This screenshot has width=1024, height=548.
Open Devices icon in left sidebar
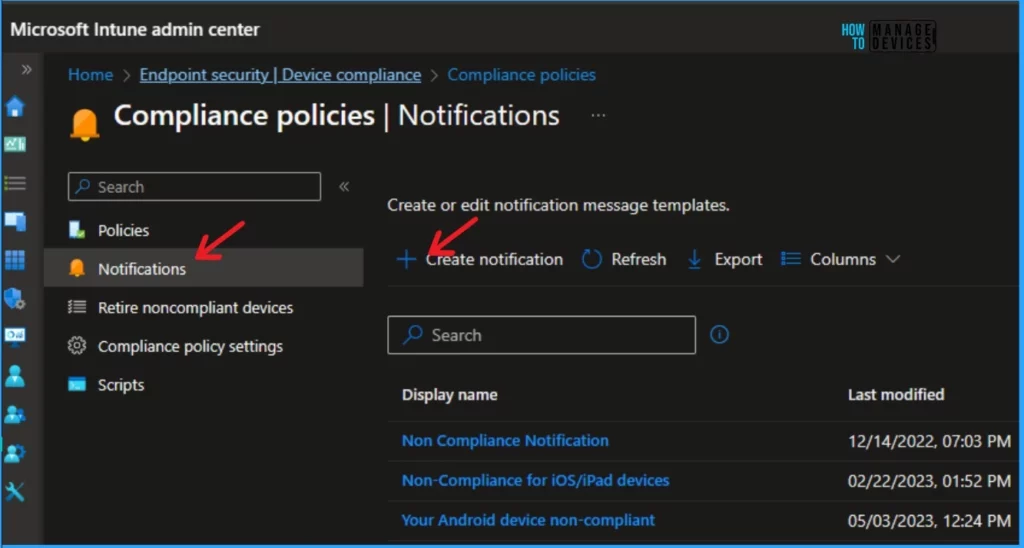click(x=15, y=221)
